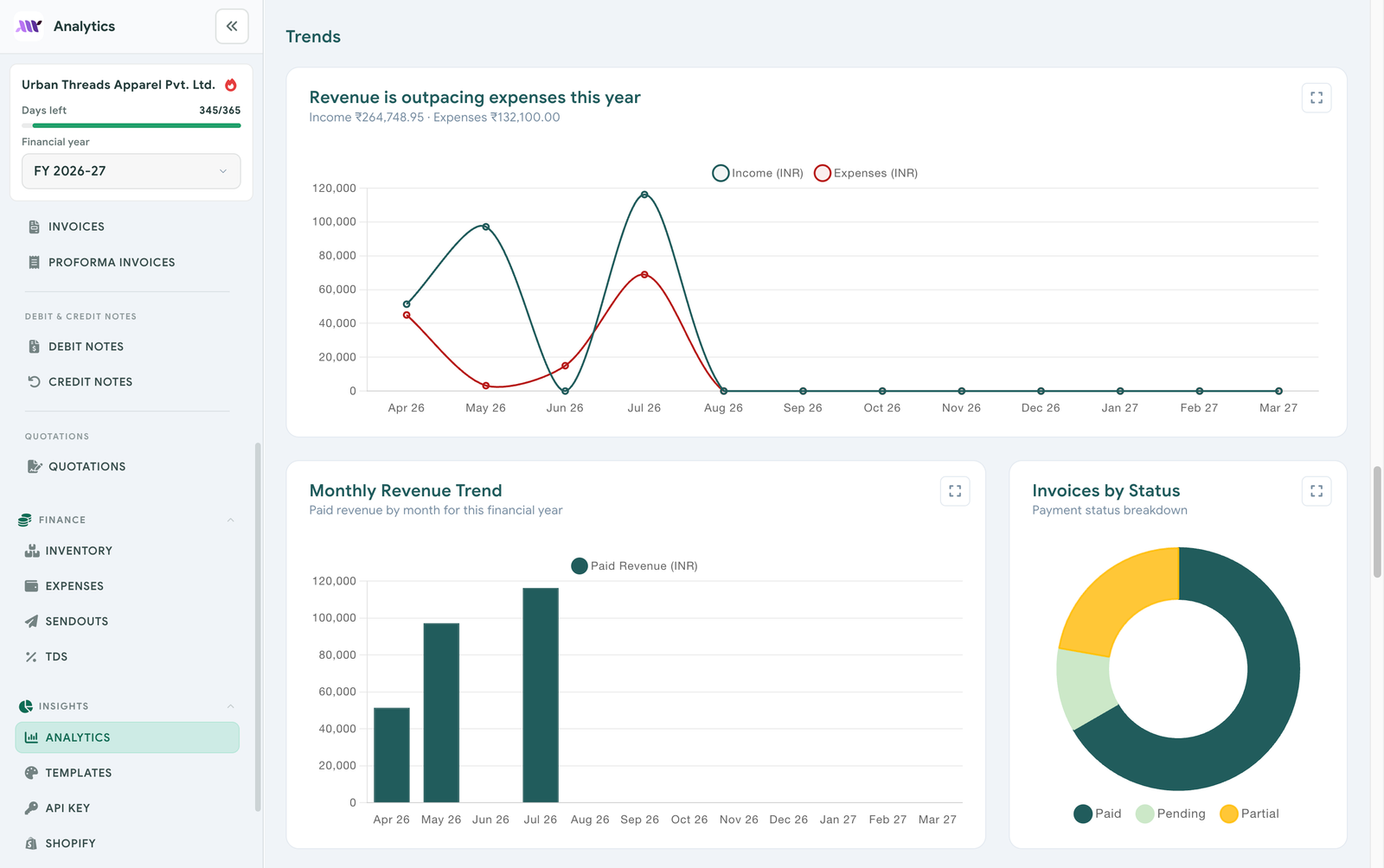1384x868 pixels.
Task: Click the Shopify bag icon
Action: pos(31,843)
